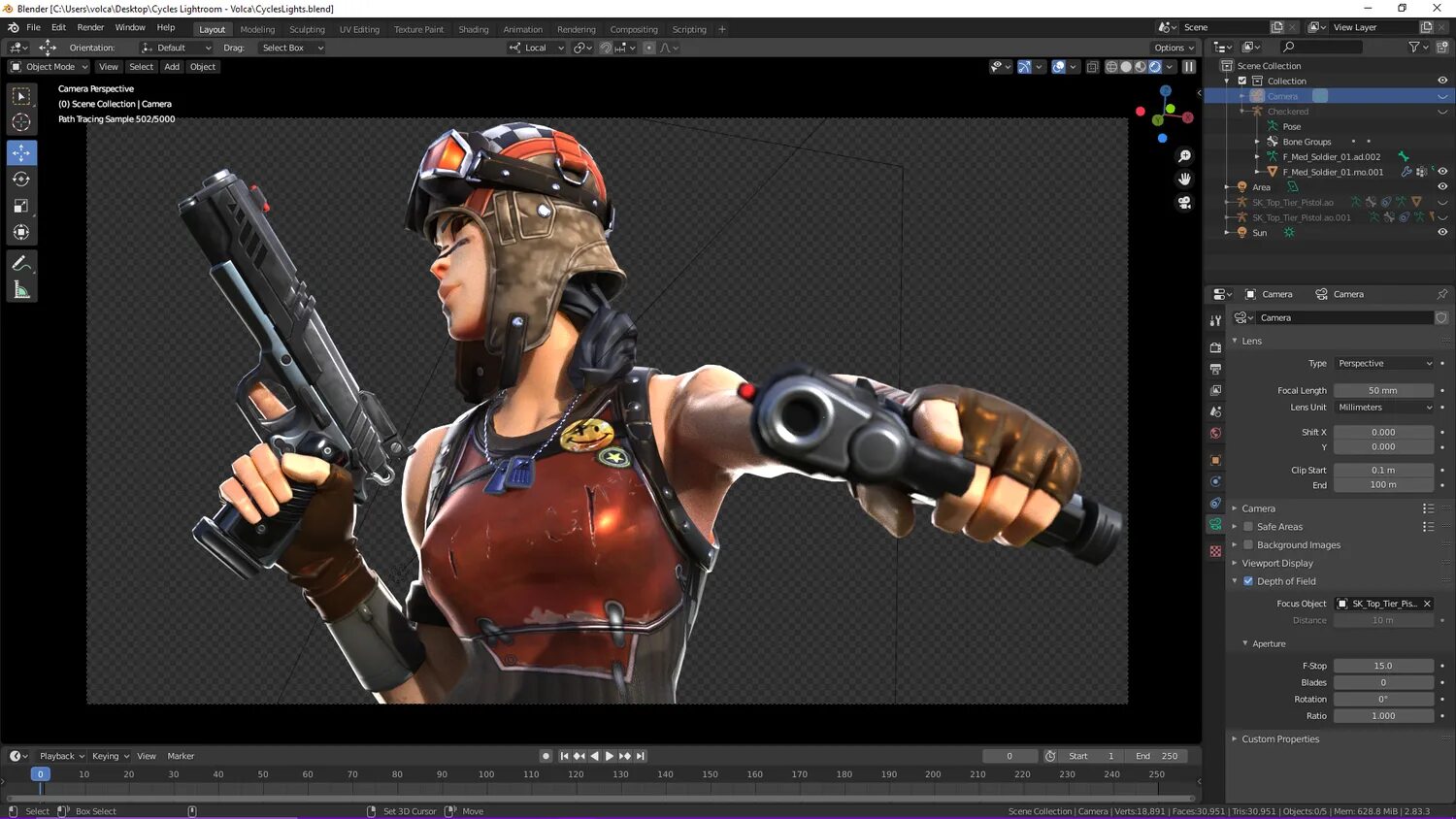Pause the viewport render preview
1456x819 pixels.
(1189, 67)
